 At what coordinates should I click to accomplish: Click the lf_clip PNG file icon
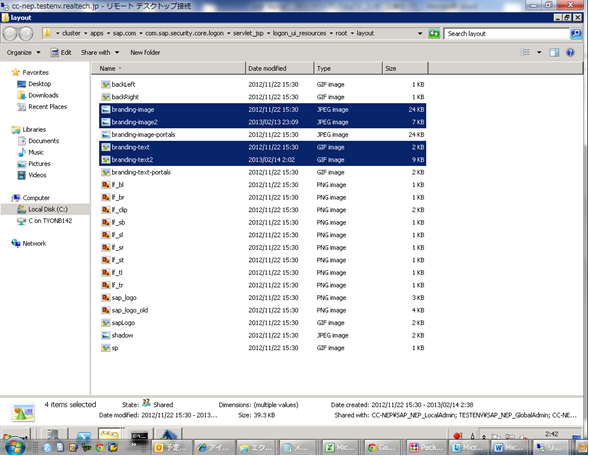coord(106,210)
